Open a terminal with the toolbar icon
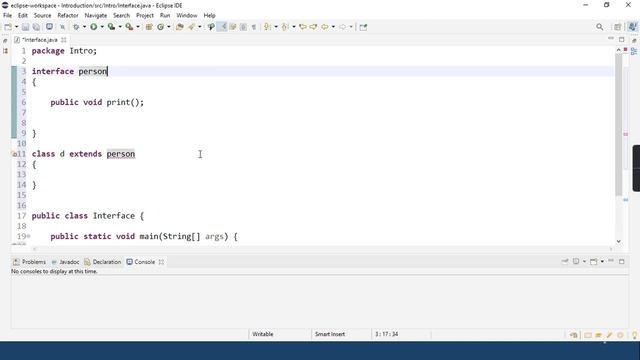Image resolution: width=640 pixels, height=360 pixels. tap(49, 27)
